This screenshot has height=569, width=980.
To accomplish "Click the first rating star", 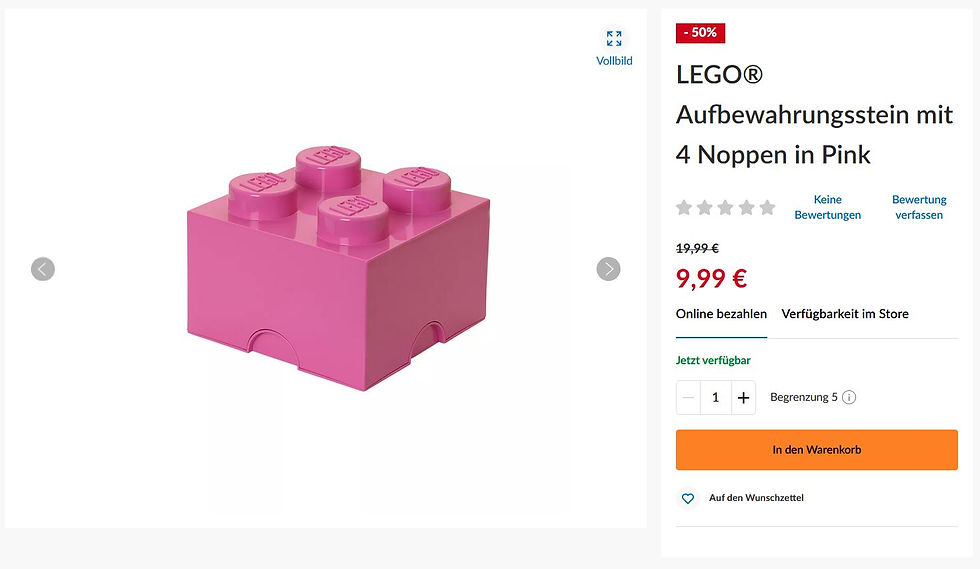I will (684, 207).
